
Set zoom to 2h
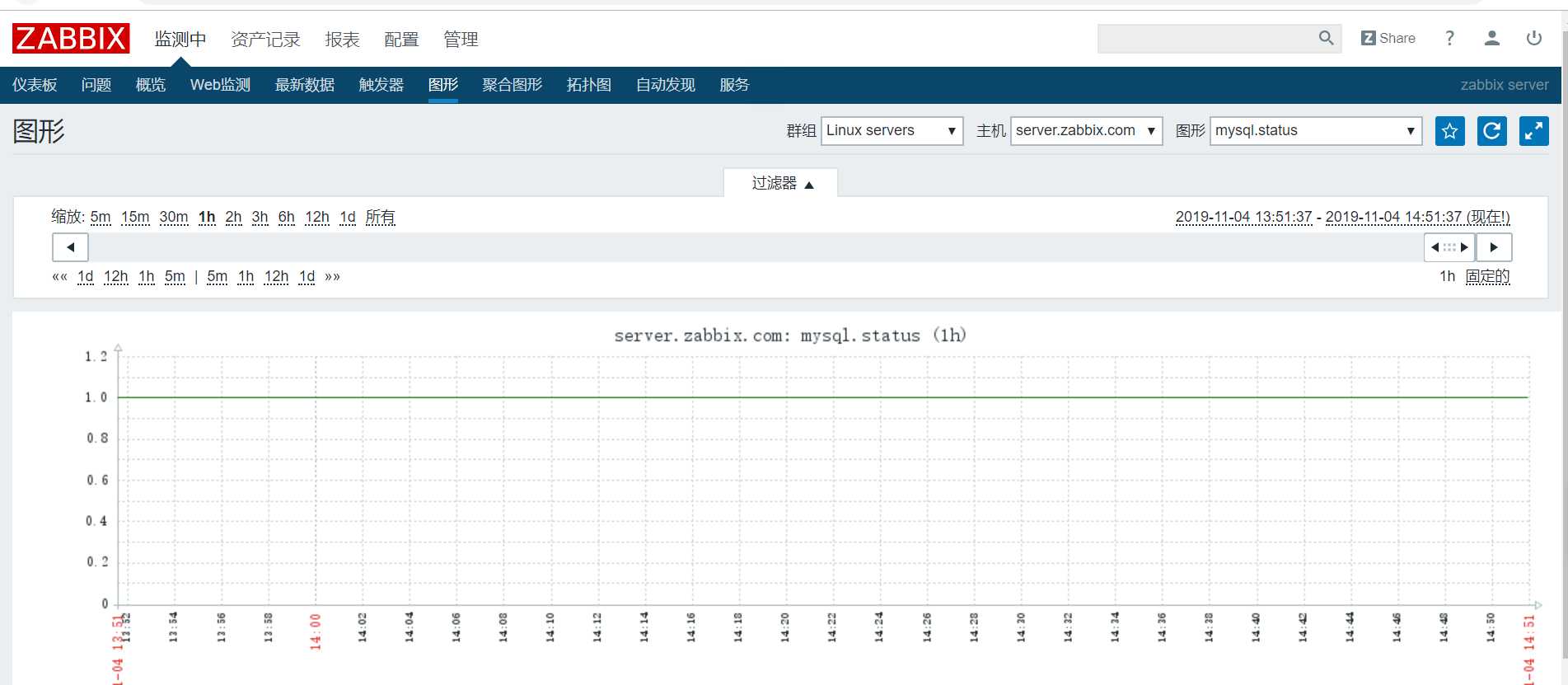(233, 217)
